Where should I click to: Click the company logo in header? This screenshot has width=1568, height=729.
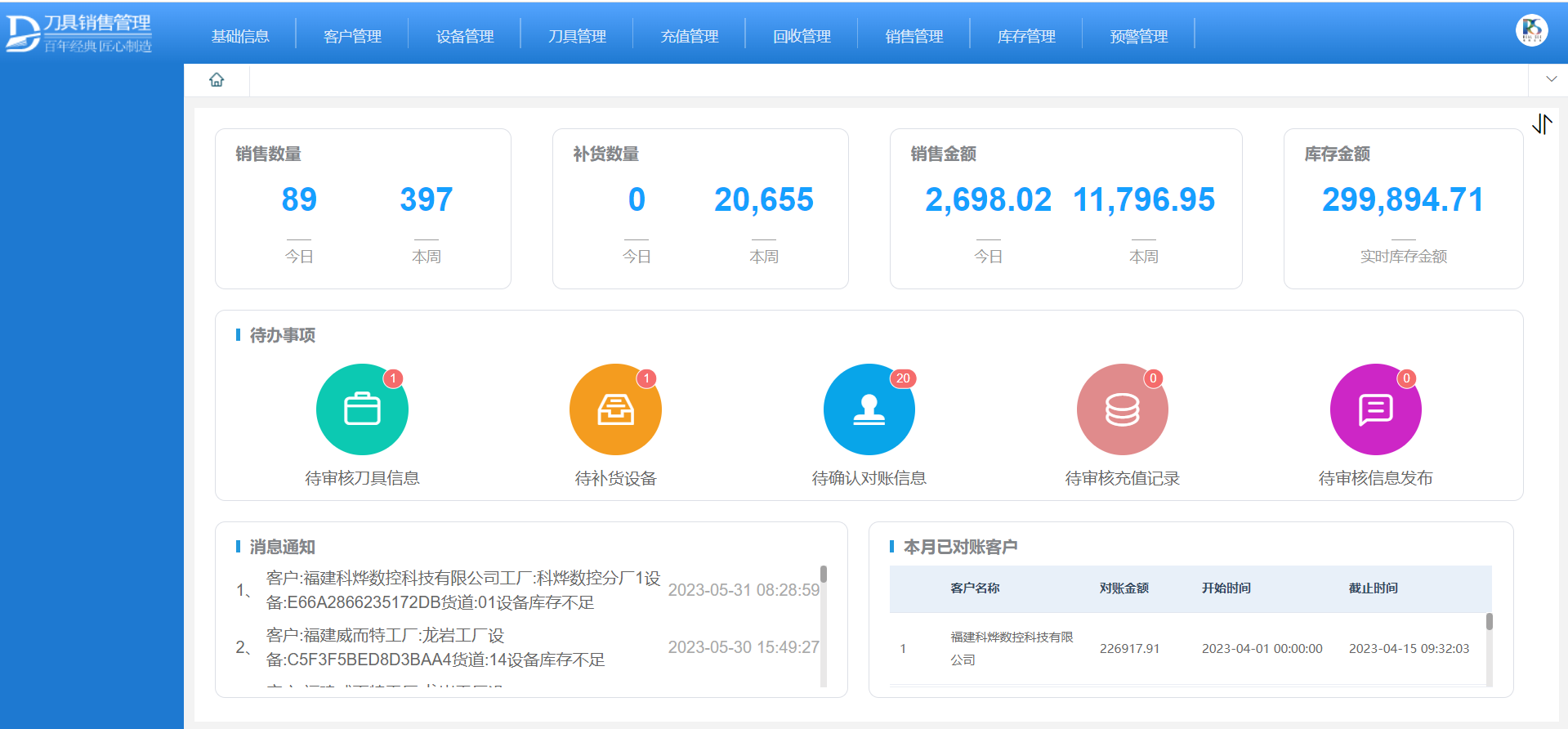pyautogui.click(x=79, y=34)
